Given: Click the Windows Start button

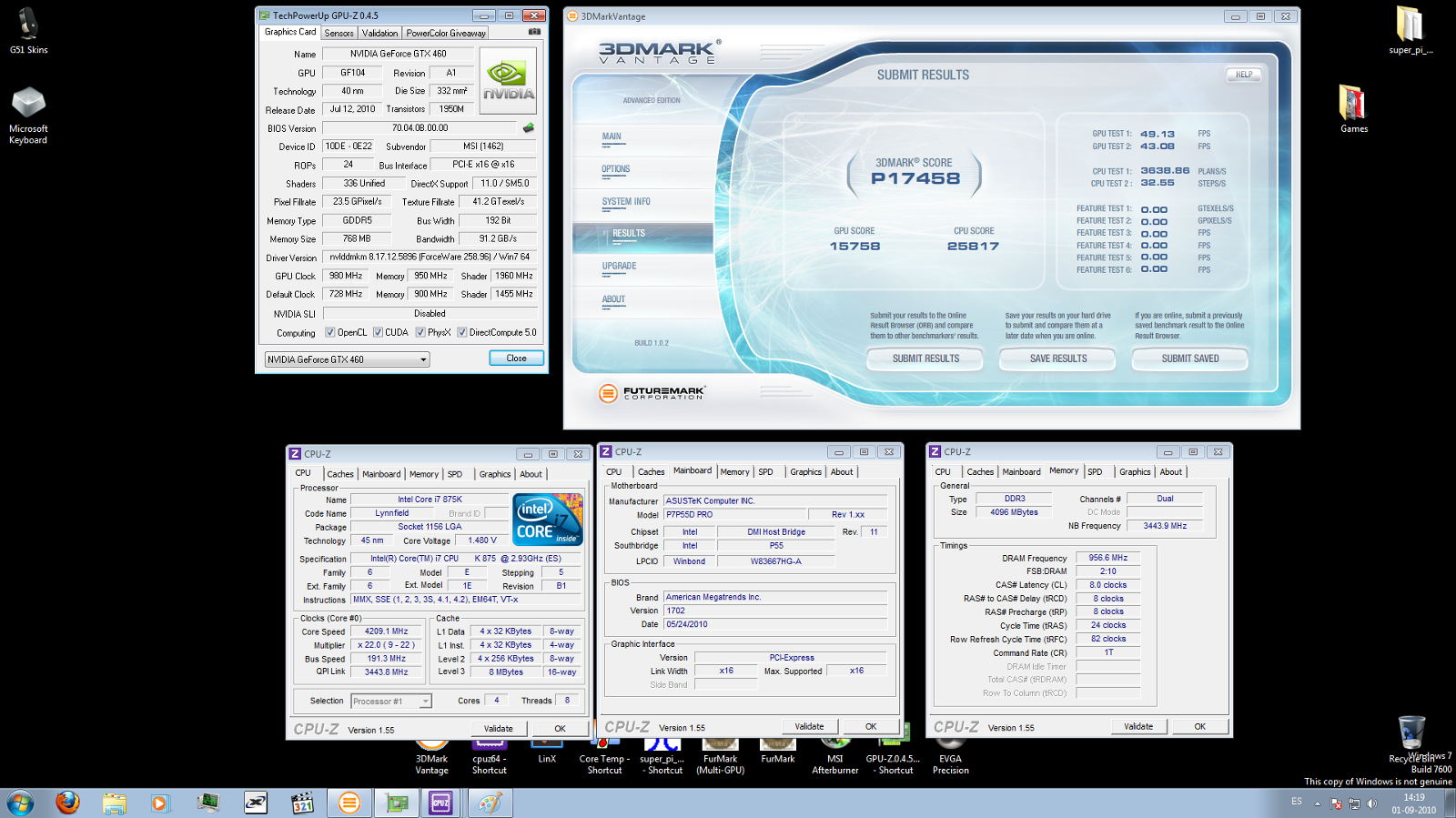Looking at the screenshot, I should pos(20,803).
